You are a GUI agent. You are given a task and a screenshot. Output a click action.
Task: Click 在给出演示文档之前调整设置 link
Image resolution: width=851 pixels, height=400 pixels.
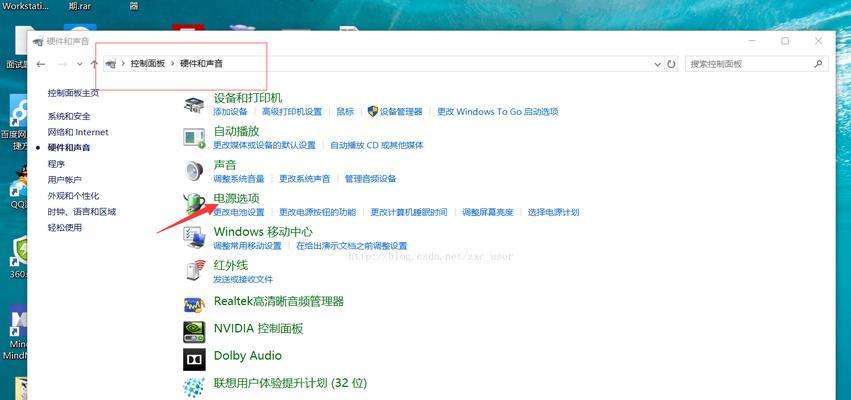352,246
